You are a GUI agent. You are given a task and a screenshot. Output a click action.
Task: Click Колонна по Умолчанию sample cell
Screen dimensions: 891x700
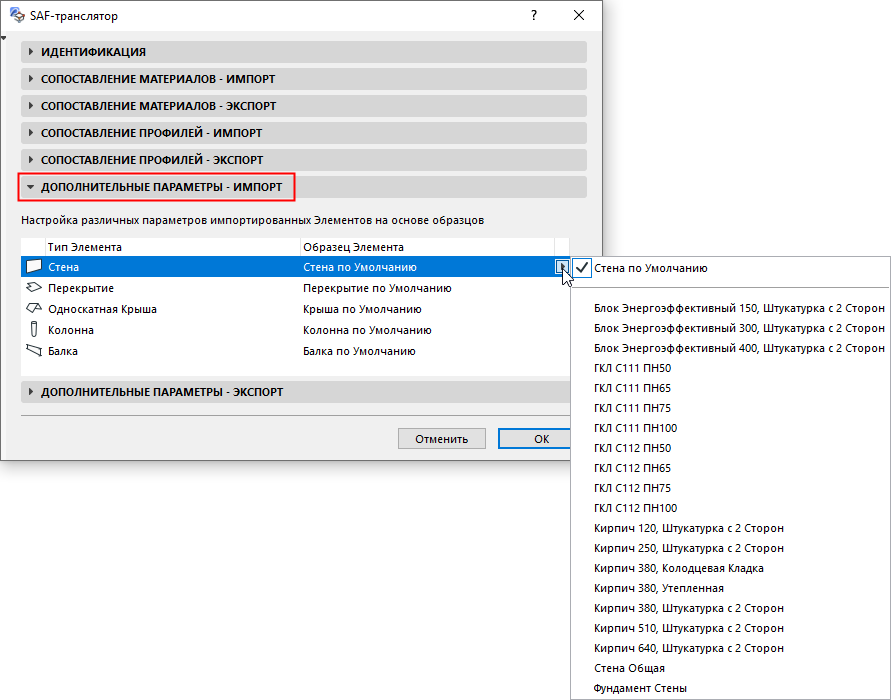coord(367,330)
